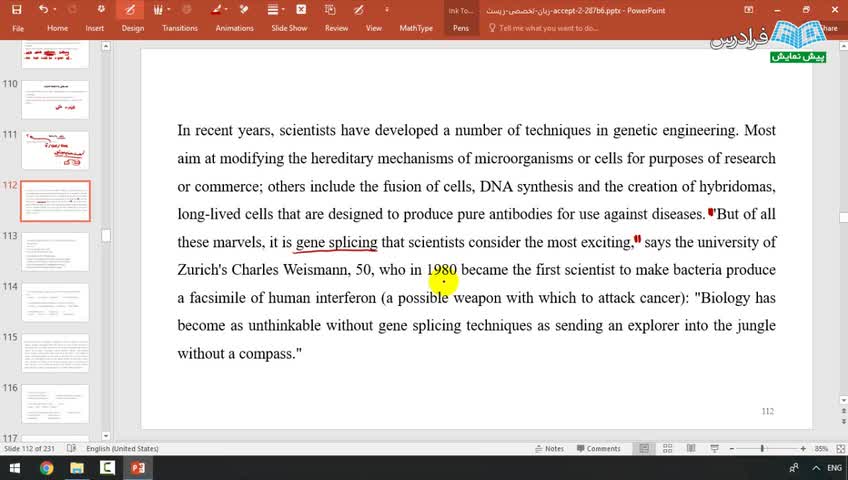Select the highlighted ink pen draw tool
This screenshot has height=480, width=848.
coord(130,9)
